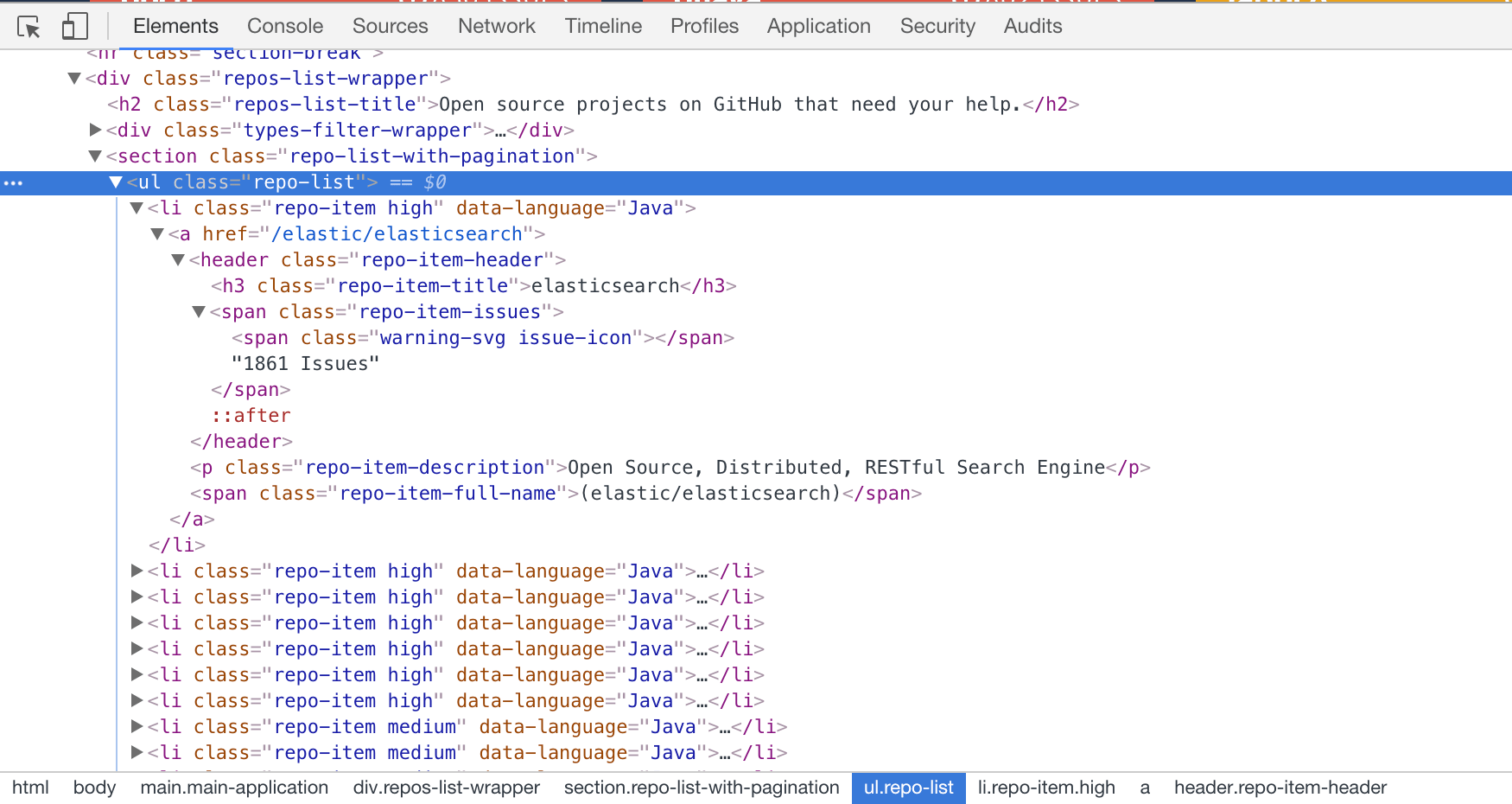The width and height of the screenshot is (1512, 804).
Task: Collapse the a href /elastic/elasticsearch node
Action: [157, 234]
